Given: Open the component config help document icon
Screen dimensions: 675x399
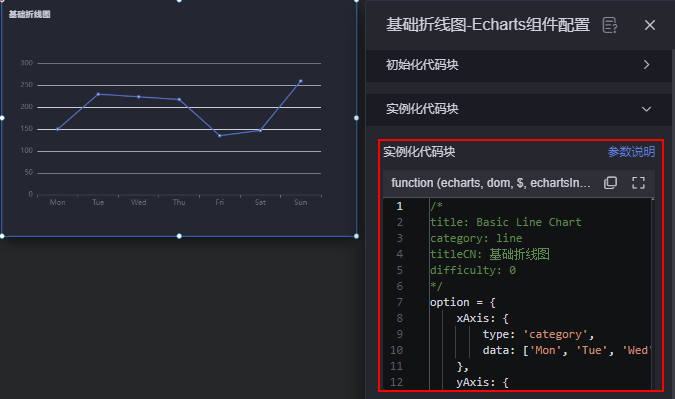Looking at the screenshot, I should [610, 25].
